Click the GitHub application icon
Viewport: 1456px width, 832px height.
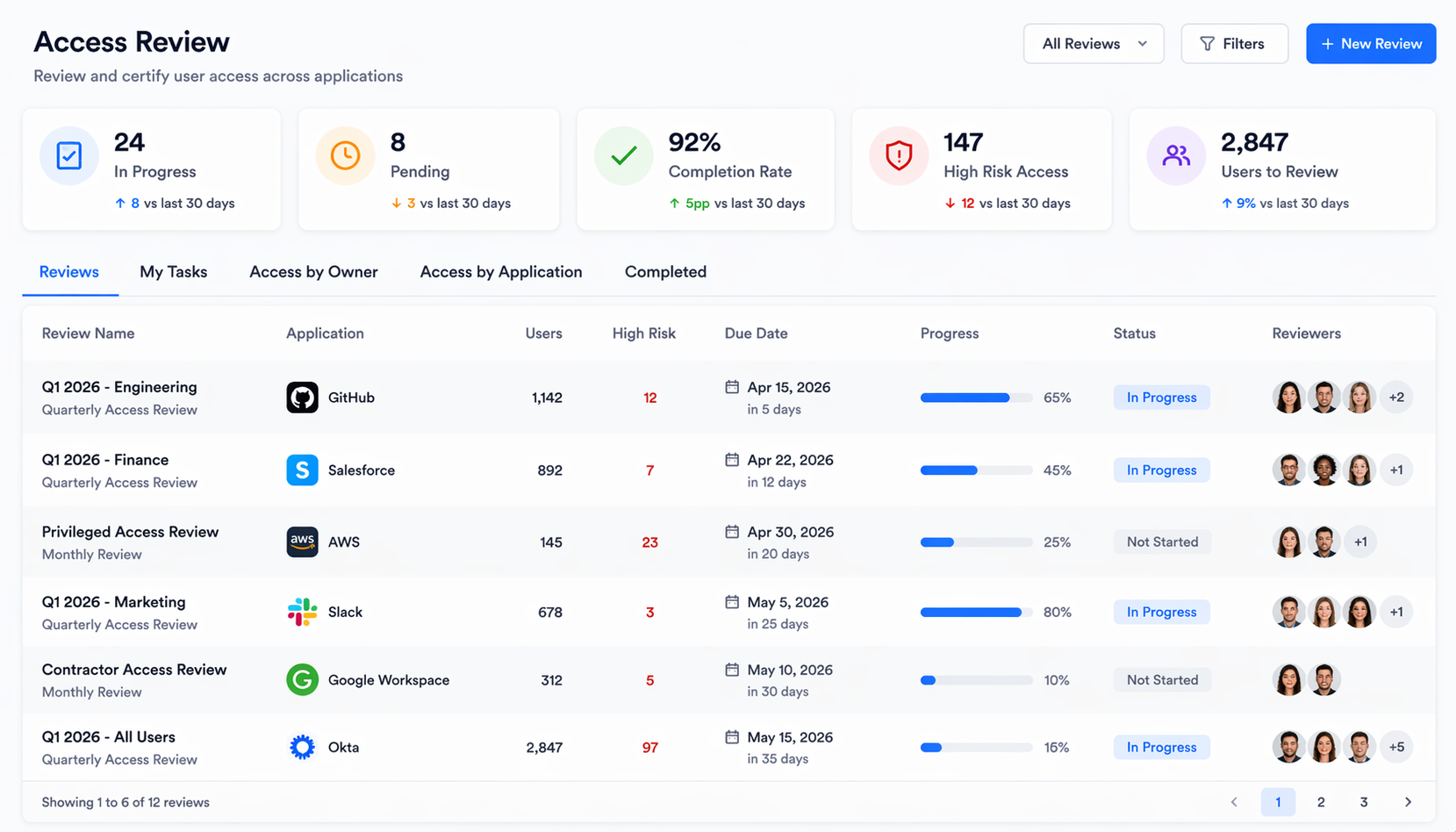302,397
